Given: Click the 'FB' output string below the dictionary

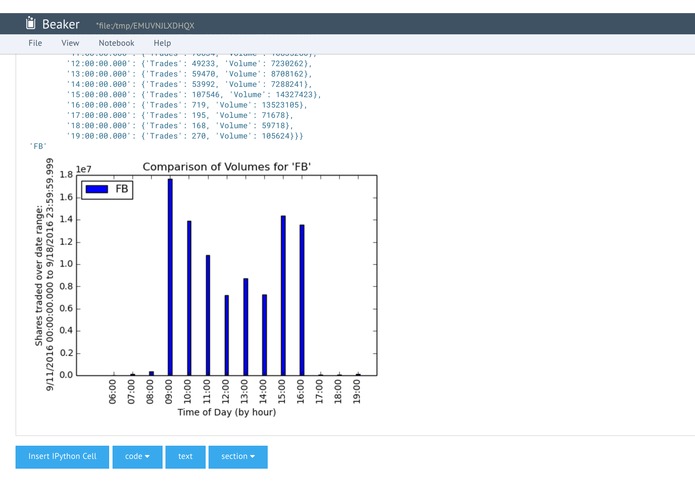Looking at the screenshot, I should tap(38, 146).
